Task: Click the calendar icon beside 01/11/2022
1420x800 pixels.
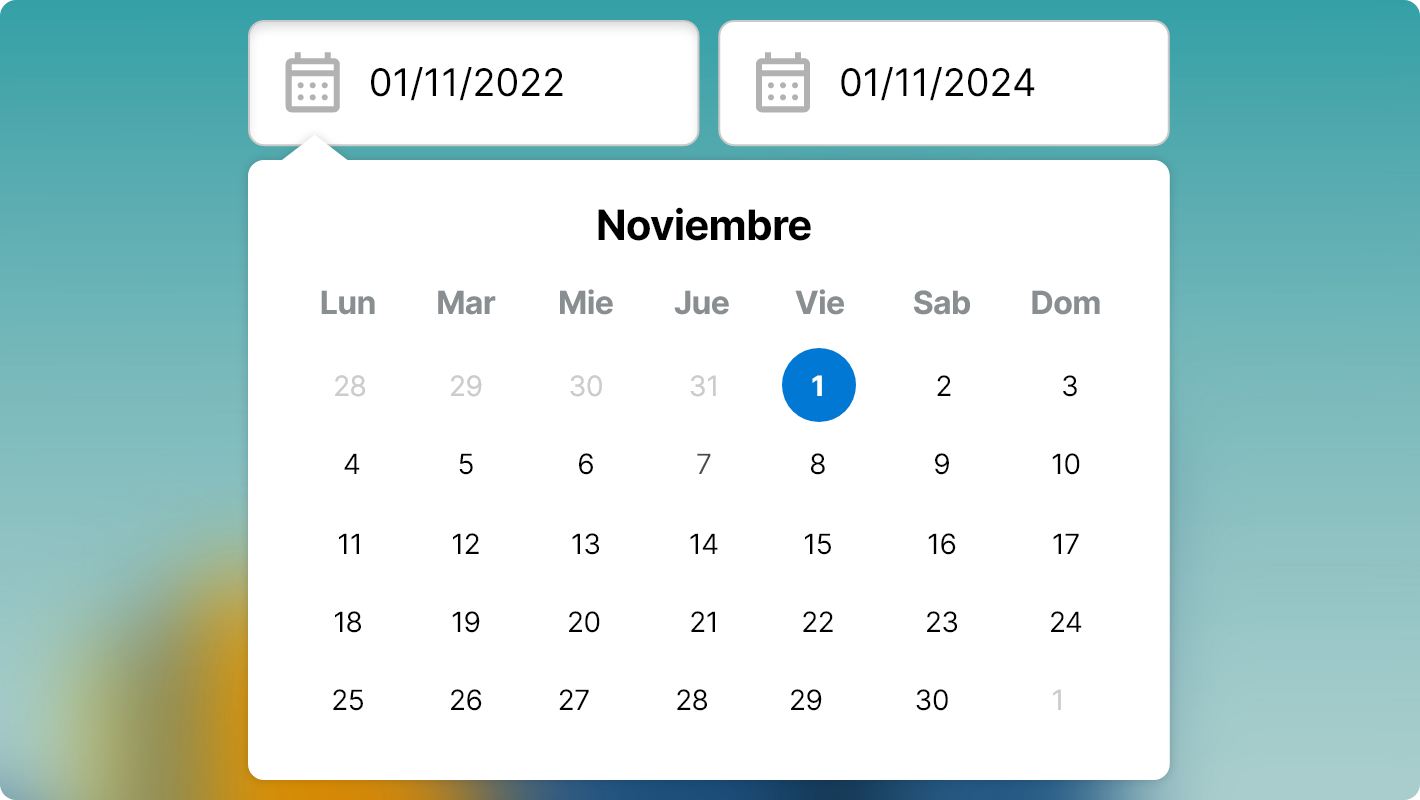Action: (x=312, y=82)
